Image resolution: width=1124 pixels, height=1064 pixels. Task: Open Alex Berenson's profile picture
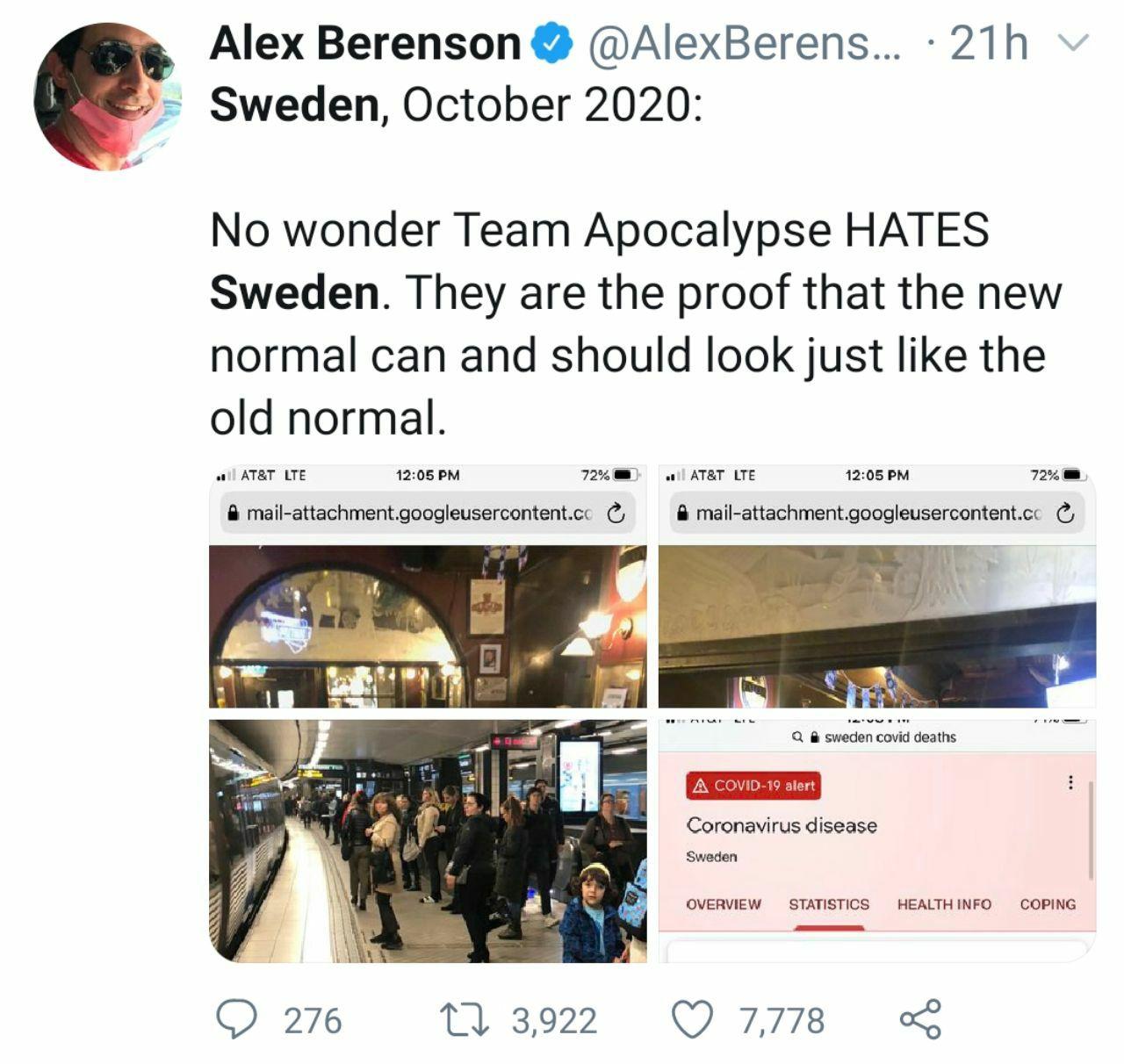tap(107, 97)
